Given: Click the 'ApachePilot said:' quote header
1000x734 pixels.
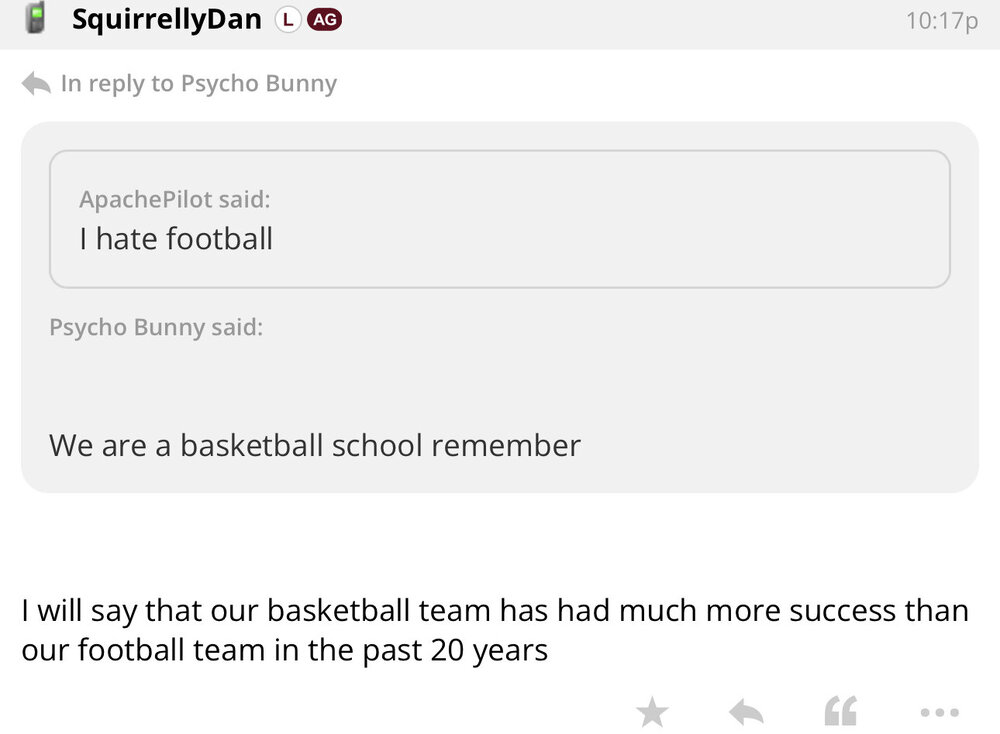Looking at the screenshot, I should [174, 199].
